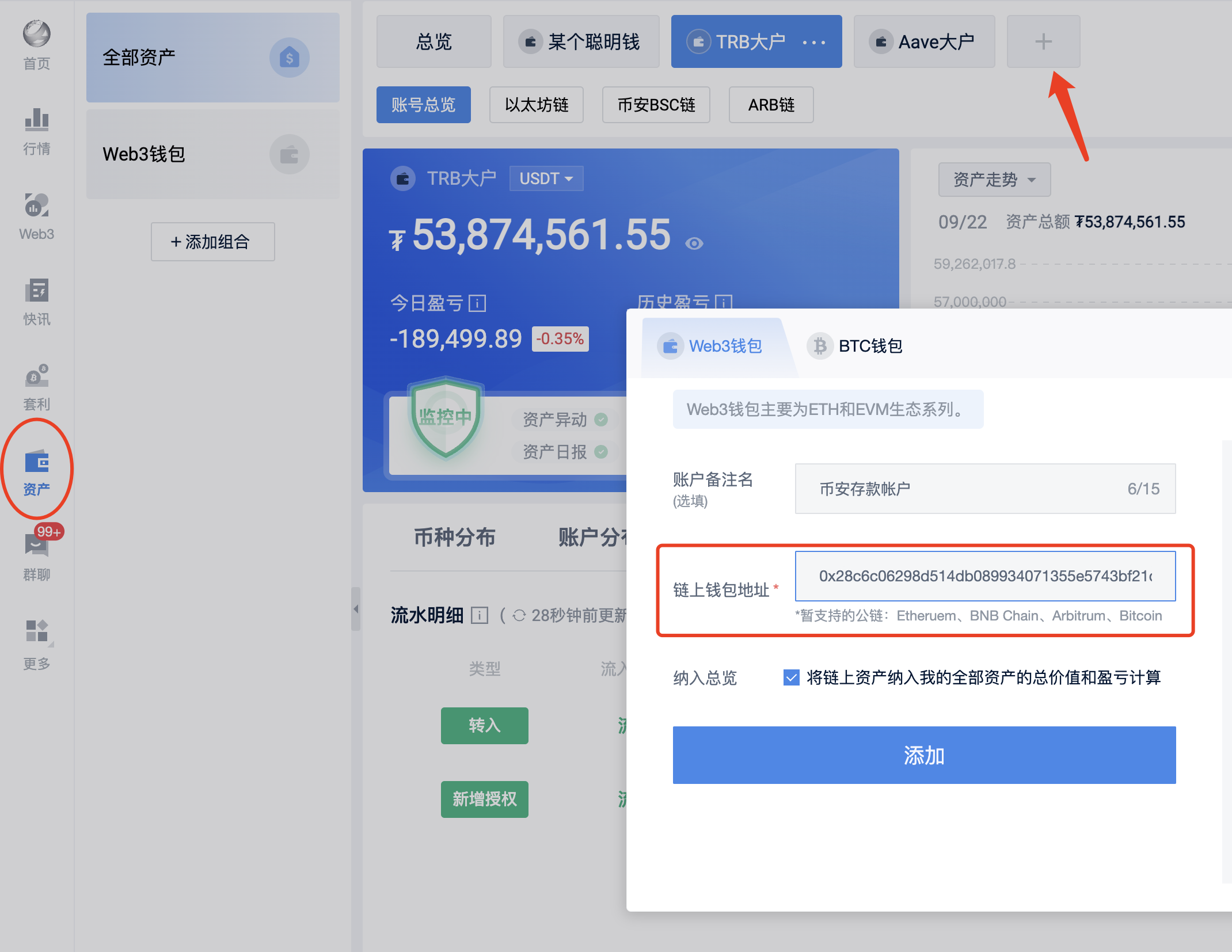
Task: Click the wallet icon beside TRB大户 title
Action: pyautogui.click(x=403, y=178)
